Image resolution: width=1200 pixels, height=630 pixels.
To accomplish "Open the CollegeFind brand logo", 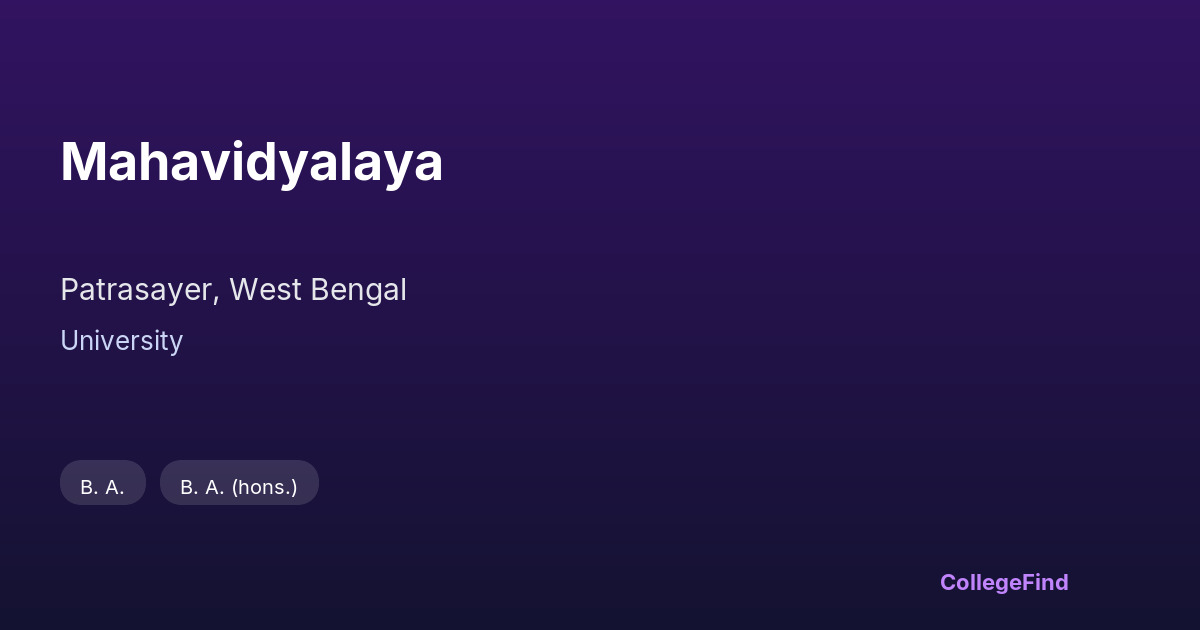I will [1003, 582].
